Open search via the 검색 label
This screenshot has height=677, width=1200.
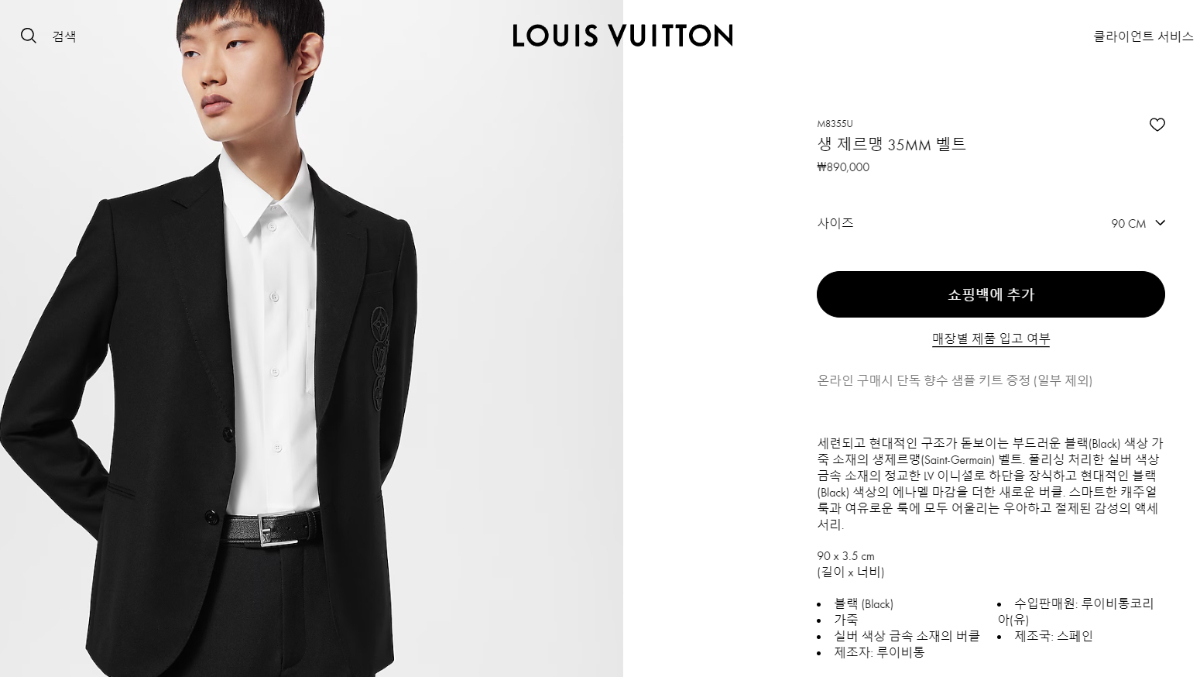pyautogui.click(x=64, y=37)
